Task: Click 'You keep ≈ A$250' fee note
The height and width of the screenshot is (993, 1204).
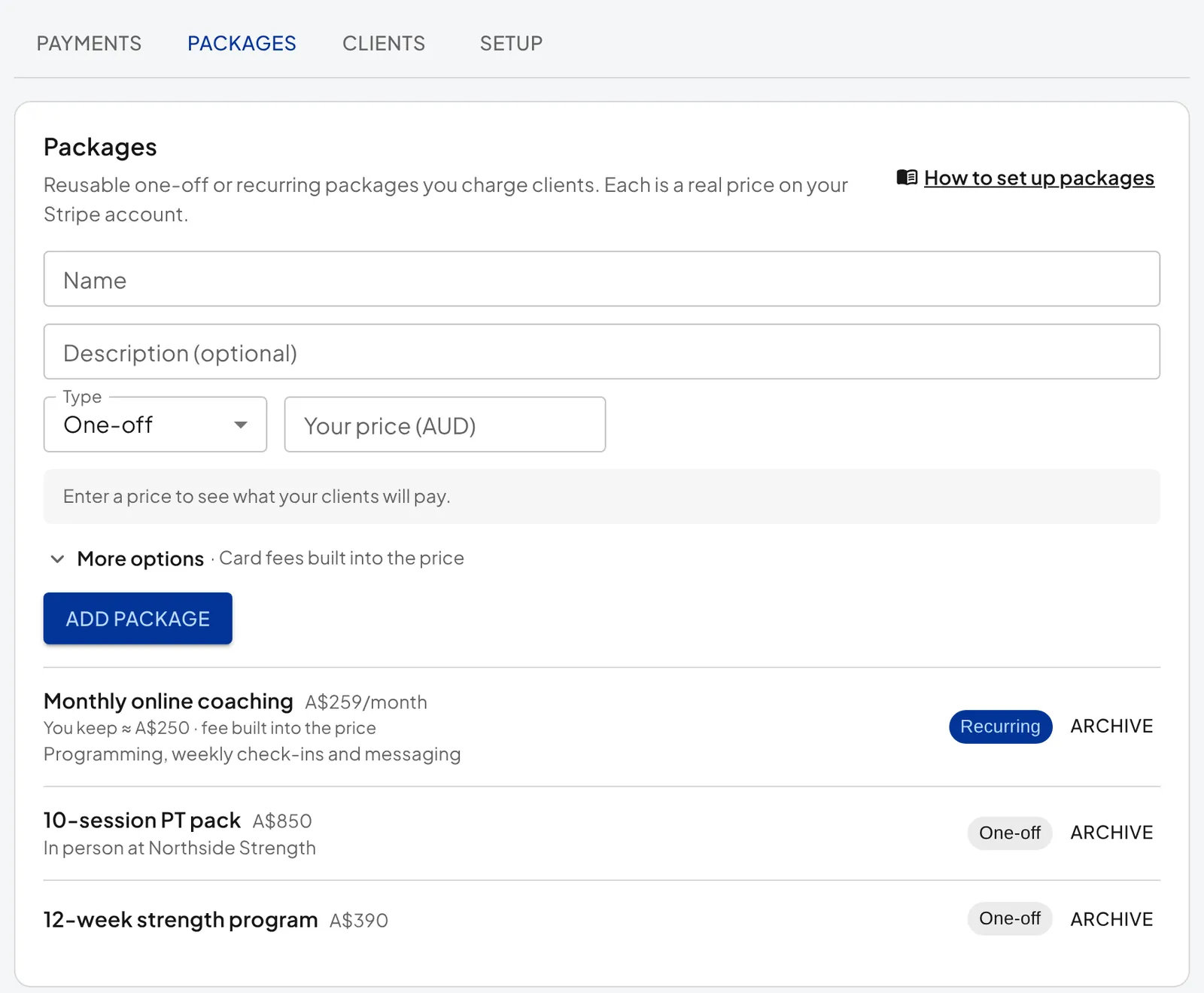Action: [x=210, y=728]
